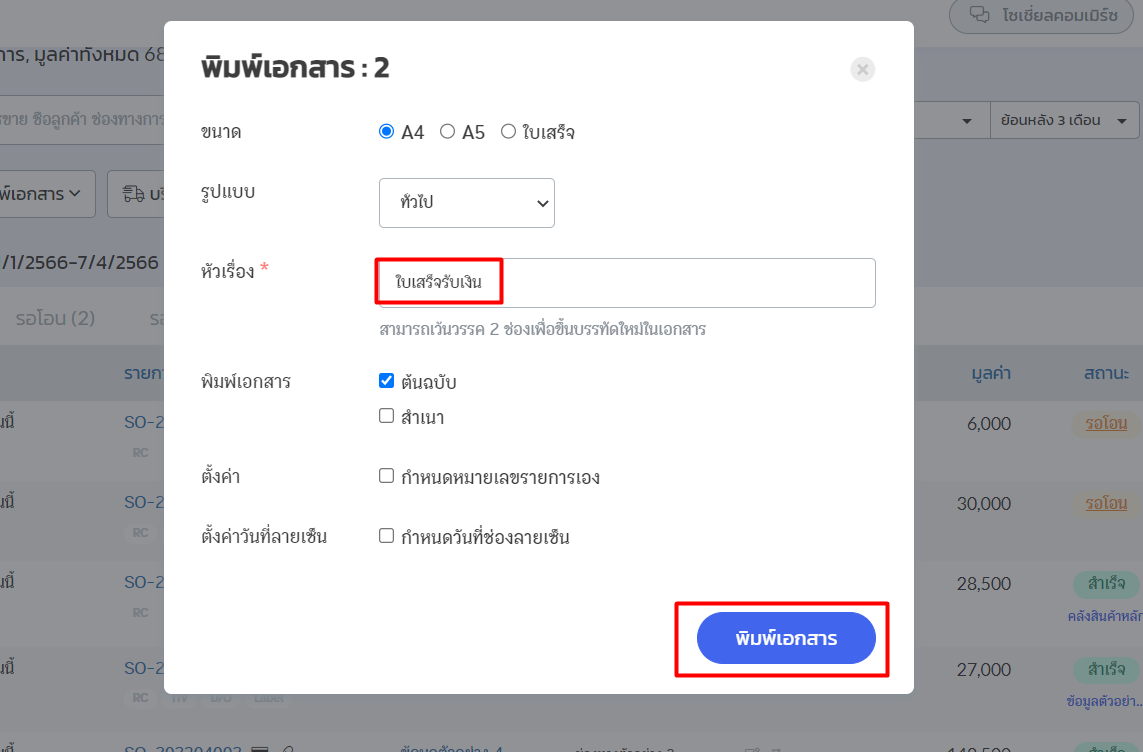The image size is (1143, 752).
Task: Open the รูปแบบ dropdown showing ทั่วไป
Action: pyautogui.click(x=467, y=203)
